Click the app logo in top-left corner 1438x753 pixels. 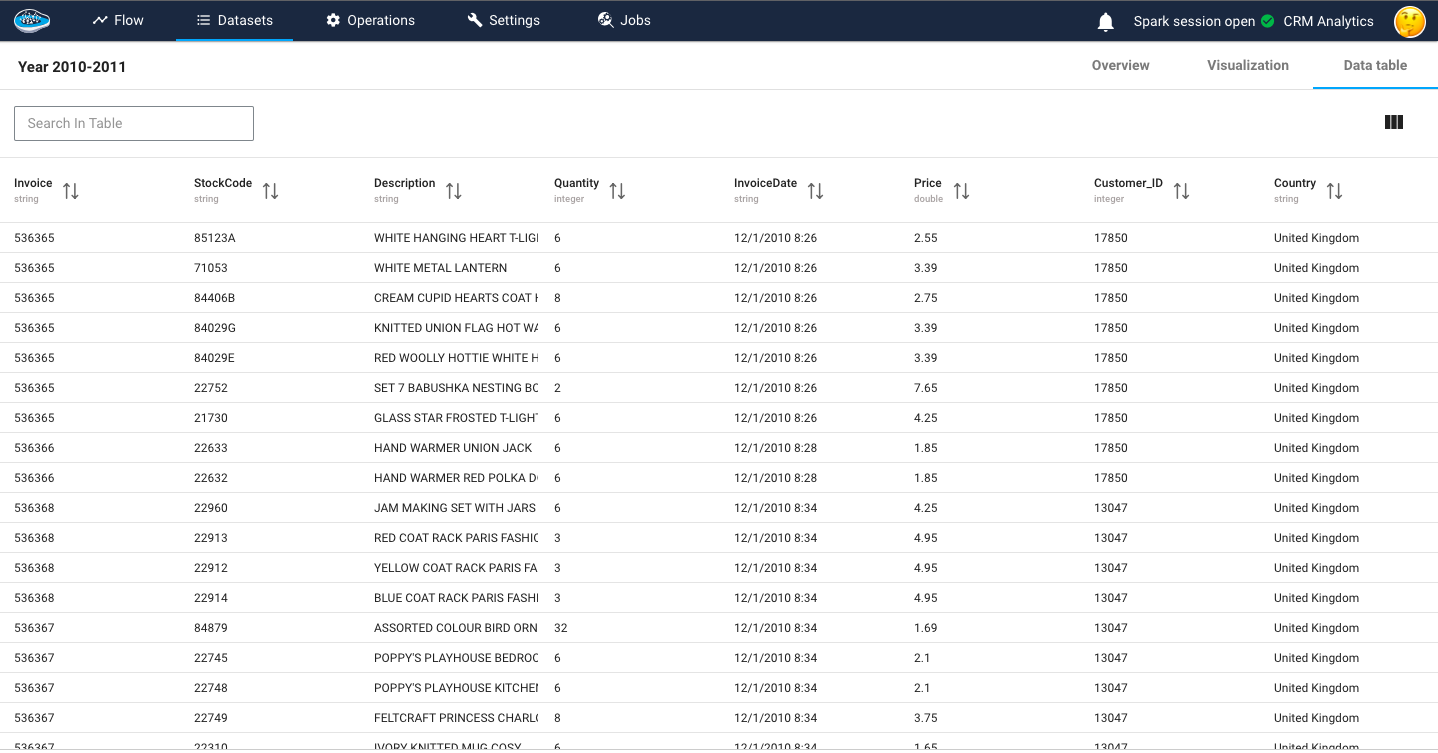click(x=32, y=20)
